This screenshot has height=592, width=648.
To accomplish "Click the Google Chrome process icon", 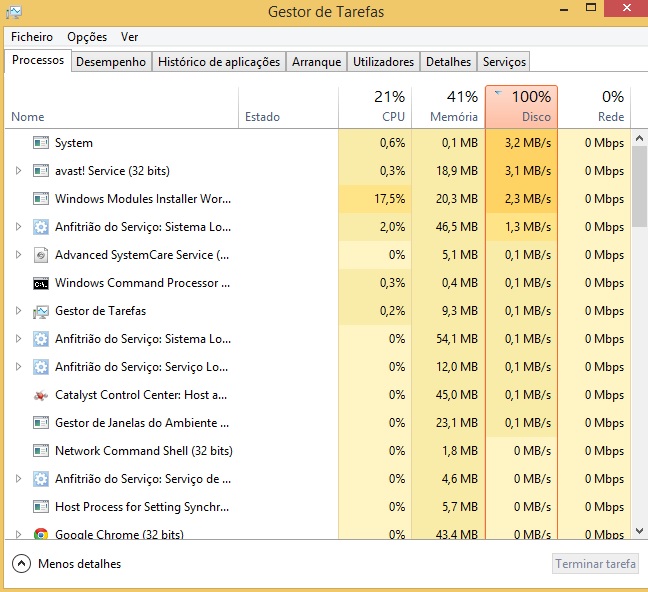I will [41, 534].
